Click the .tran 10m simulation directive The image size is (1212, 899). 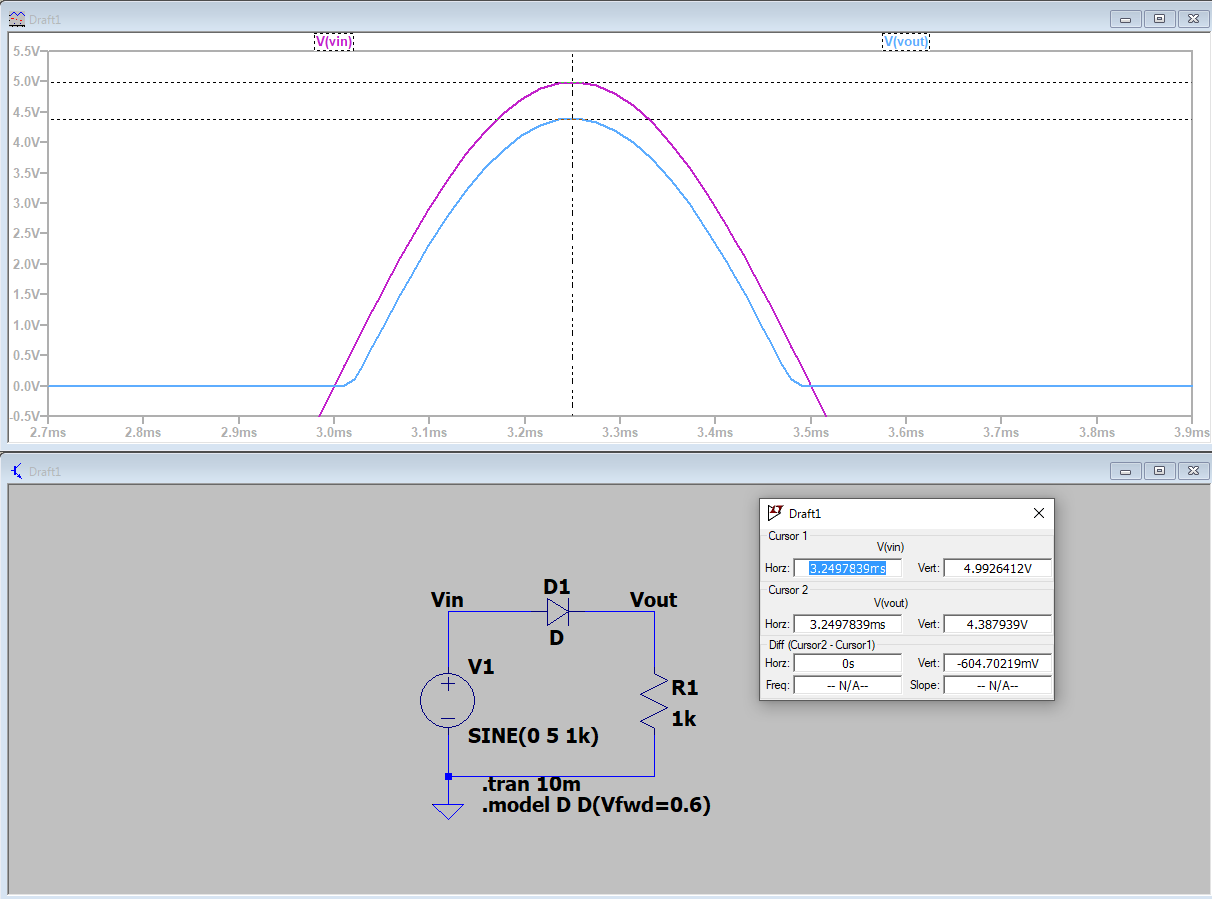click(531, 784)
